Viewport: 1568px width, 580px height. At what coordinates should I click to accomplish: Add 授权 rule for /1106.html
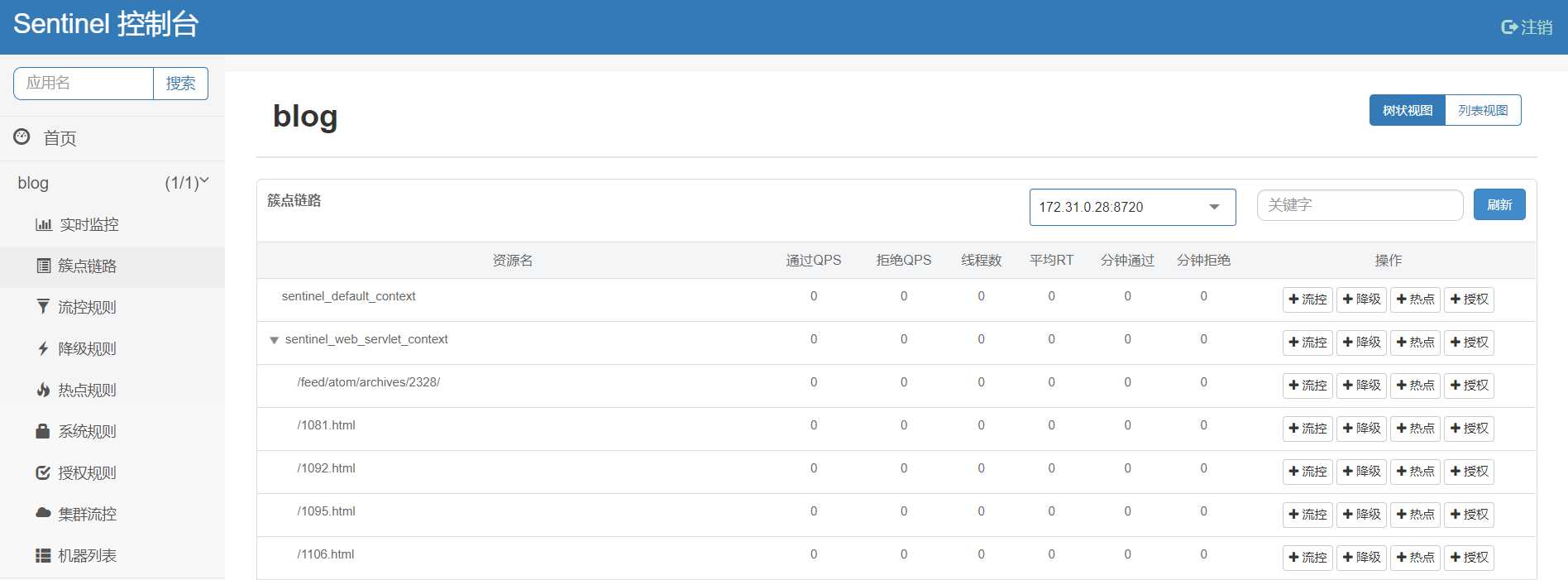(1469, 558)
